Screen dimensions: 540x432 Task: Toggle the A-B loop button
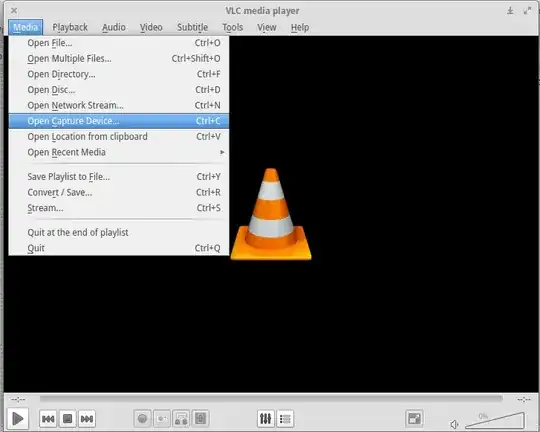[x=181, y=419]
